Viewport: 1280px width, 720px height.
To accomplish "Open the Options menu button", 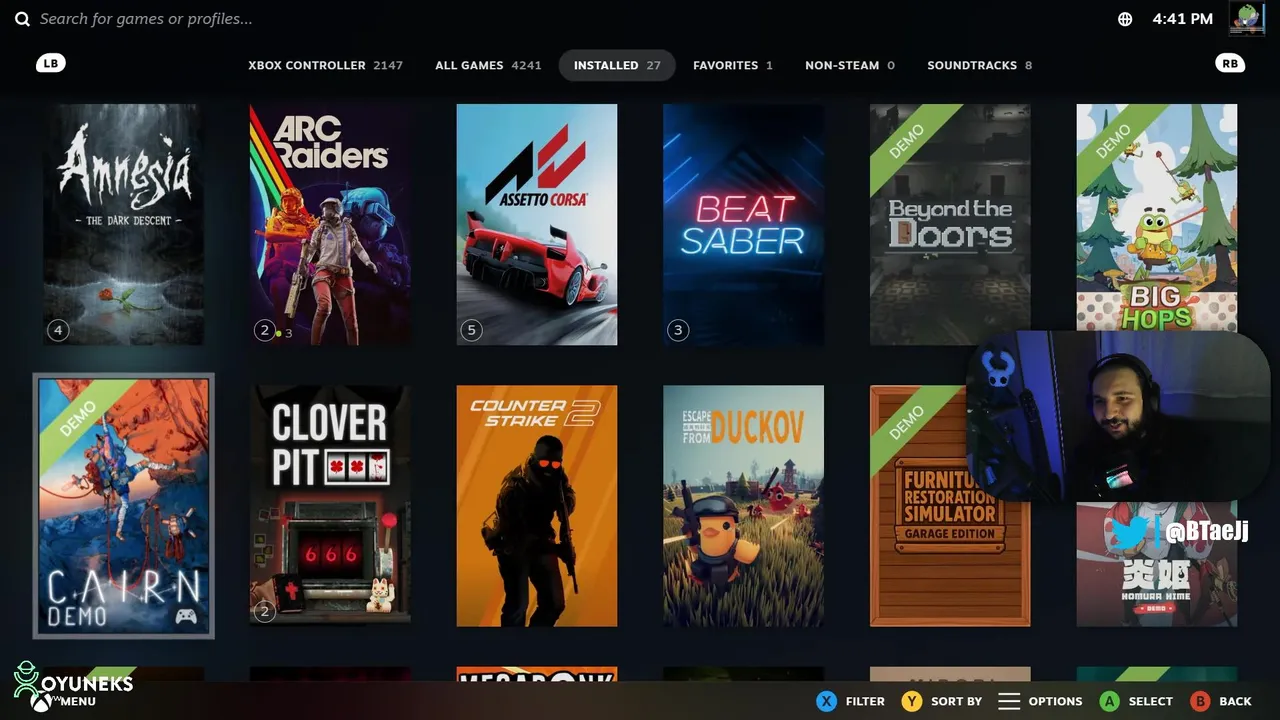I will coord(1040,701).
